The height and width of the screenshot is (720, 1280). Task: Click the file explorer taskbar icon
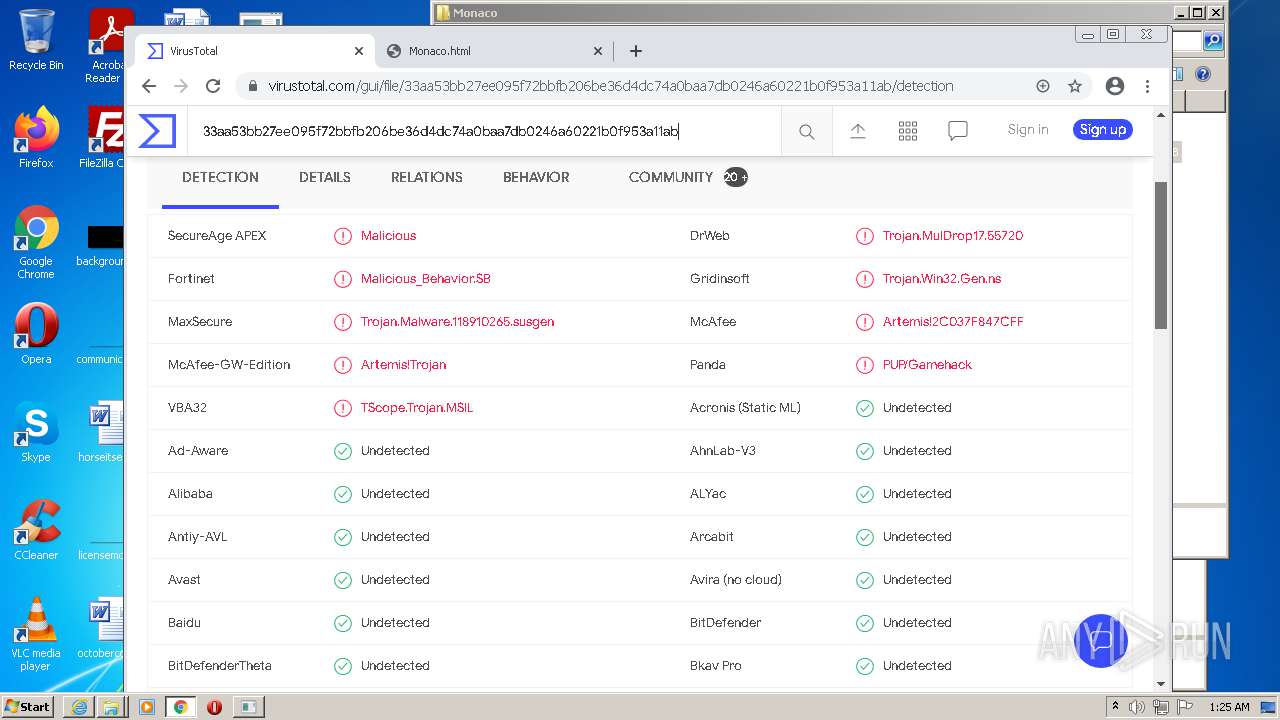tap(111, 706)
